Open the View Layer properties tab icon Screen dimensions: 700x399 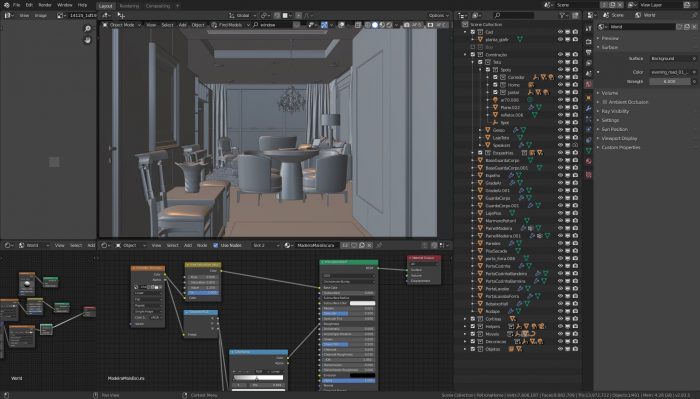(x=588, y=63)
